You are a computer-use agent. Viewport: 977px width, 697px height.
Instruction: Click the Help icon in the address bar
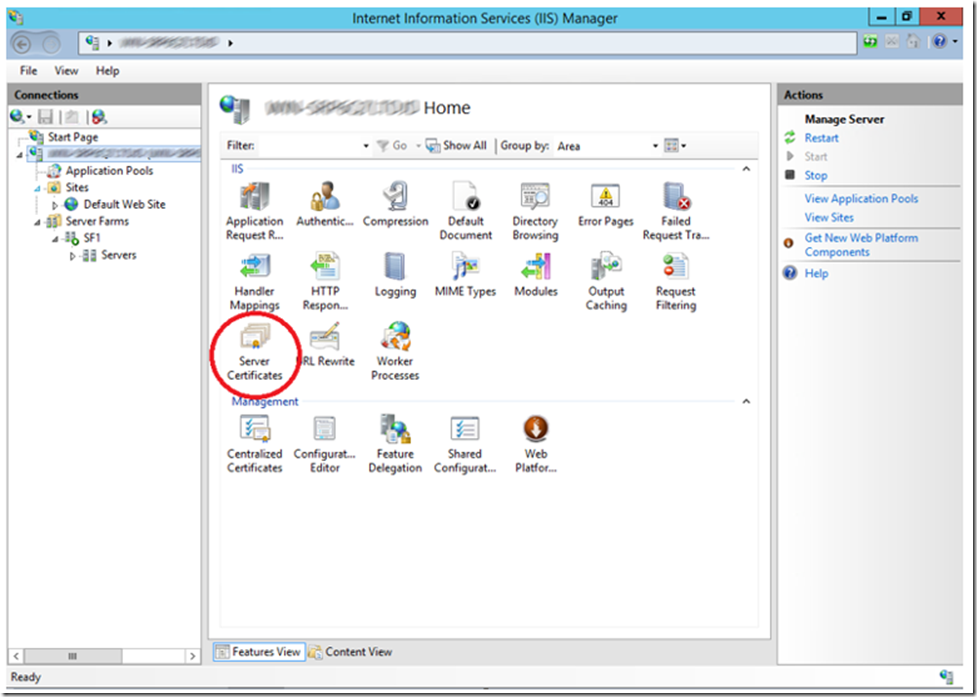coord(940,42)
